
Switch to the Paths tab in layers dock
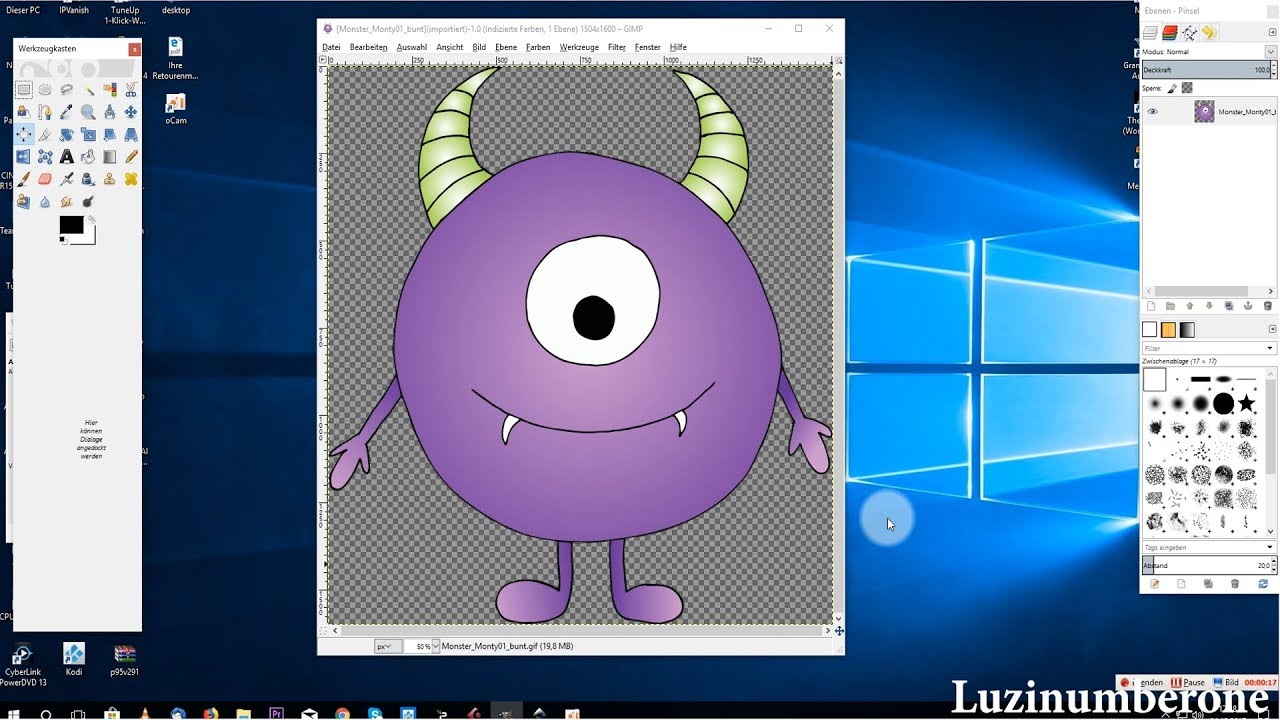pos(1189,32)
